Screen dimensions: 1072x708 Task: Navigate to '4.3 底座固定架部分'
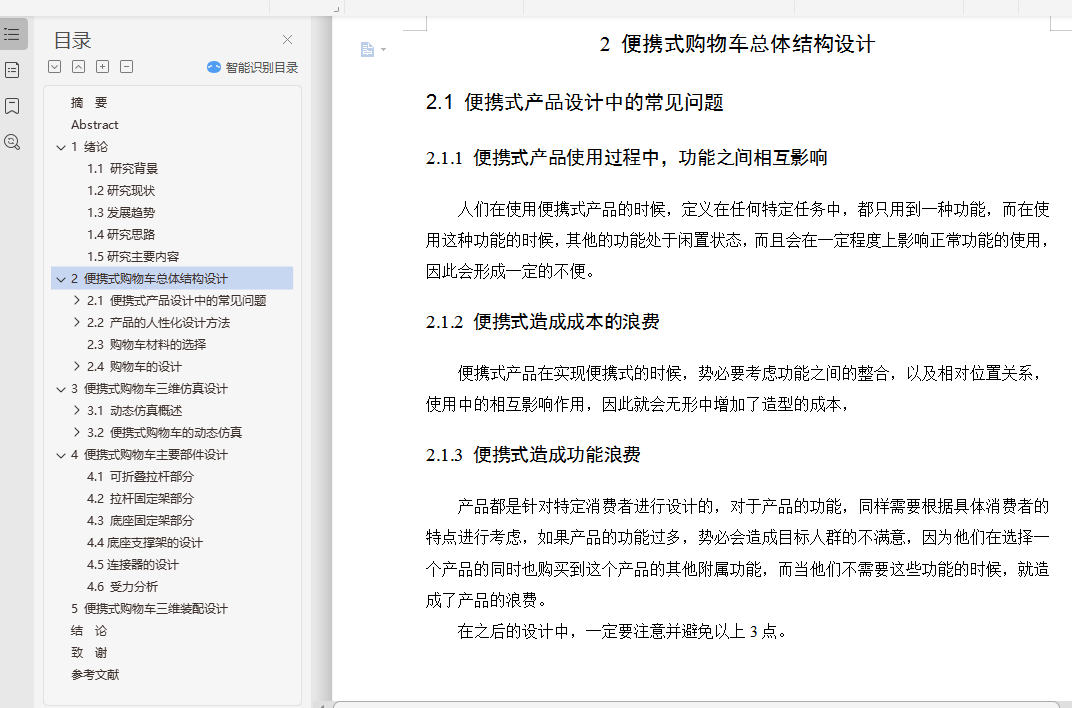point(140,520)
